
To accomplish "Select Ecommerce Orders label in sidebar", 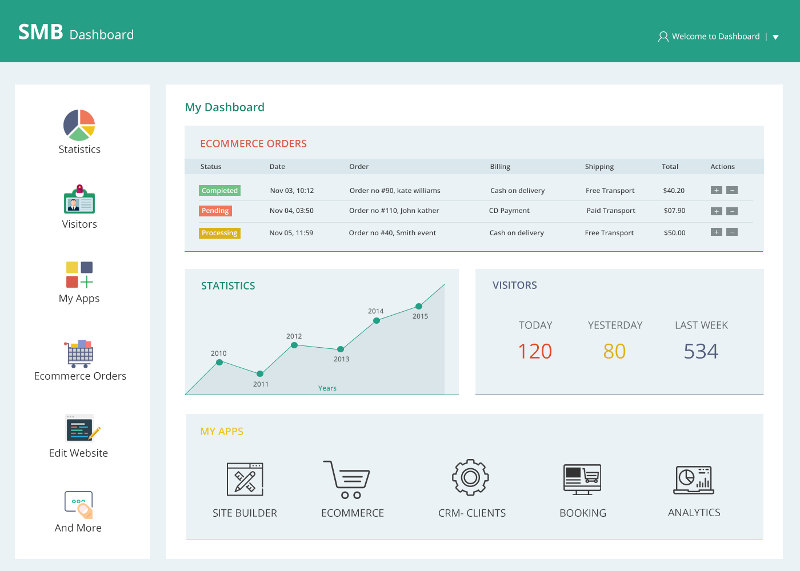I will [x=80, y=376].
